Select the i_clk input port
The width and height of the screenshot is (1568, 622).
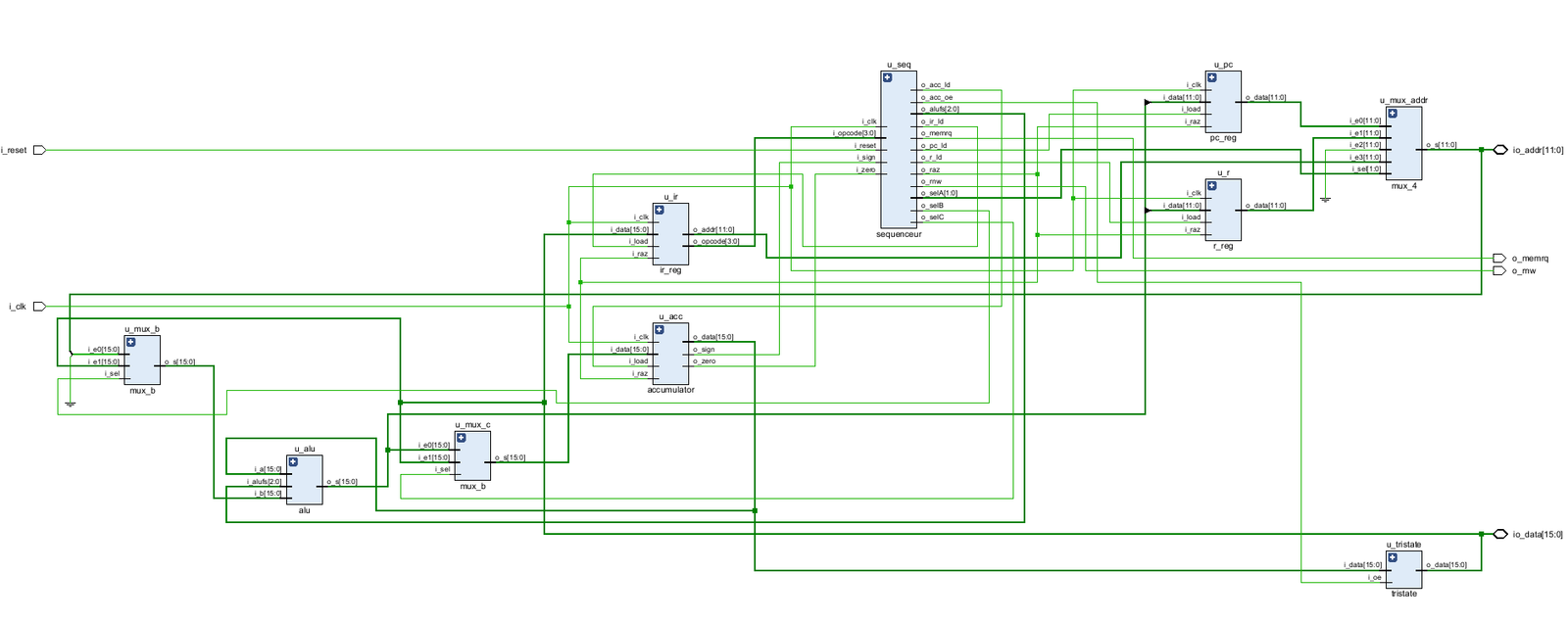point(39,307)
